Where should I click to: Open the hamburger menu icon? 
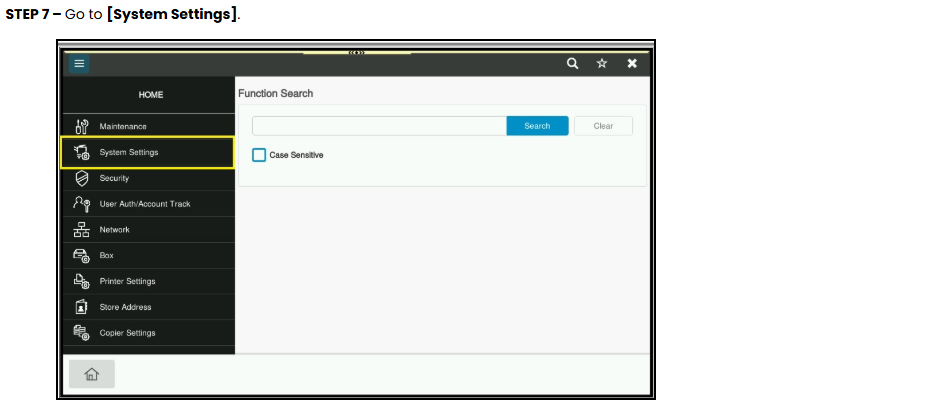(79, 64)
